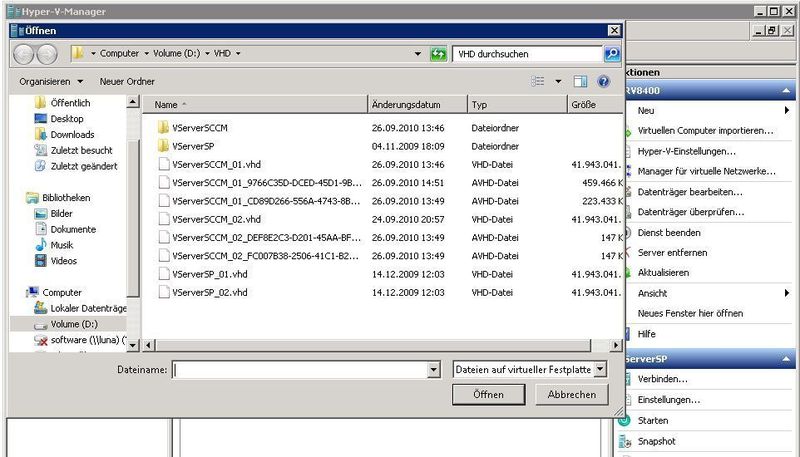Click the magnifier search icon
The image size is (800, 457).
click(x=612, y=54)
